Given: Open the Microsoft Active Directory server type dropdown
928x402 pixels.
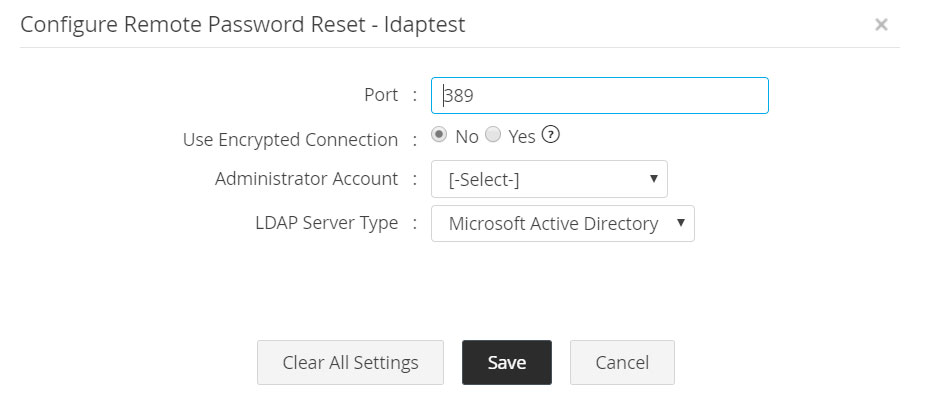Looking at the screenshot, I should pyautogui.click(x=562, y=223).
